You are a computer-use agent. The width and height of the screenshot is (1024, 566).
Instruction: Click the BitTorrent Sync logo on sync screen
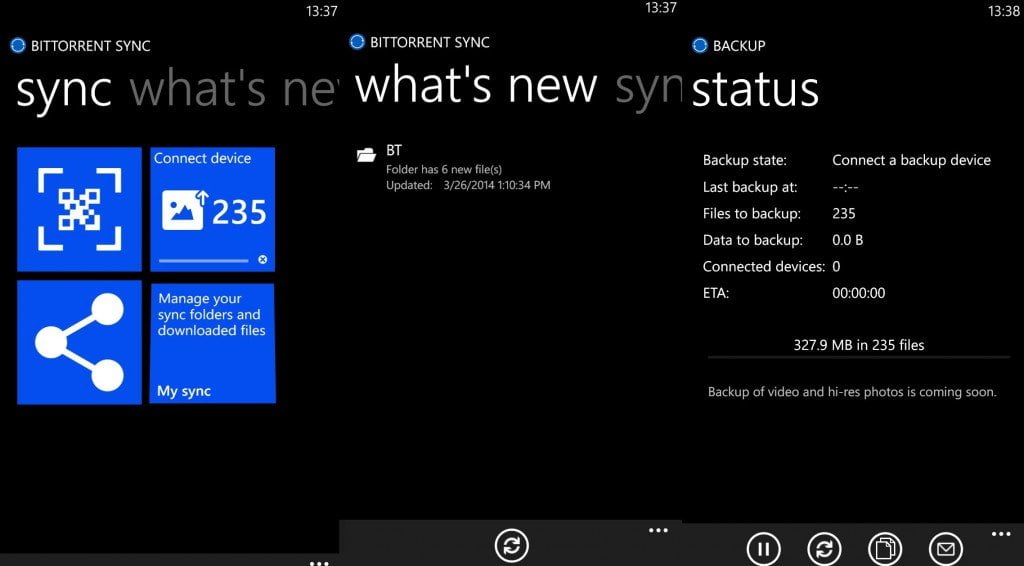point(18,45)
